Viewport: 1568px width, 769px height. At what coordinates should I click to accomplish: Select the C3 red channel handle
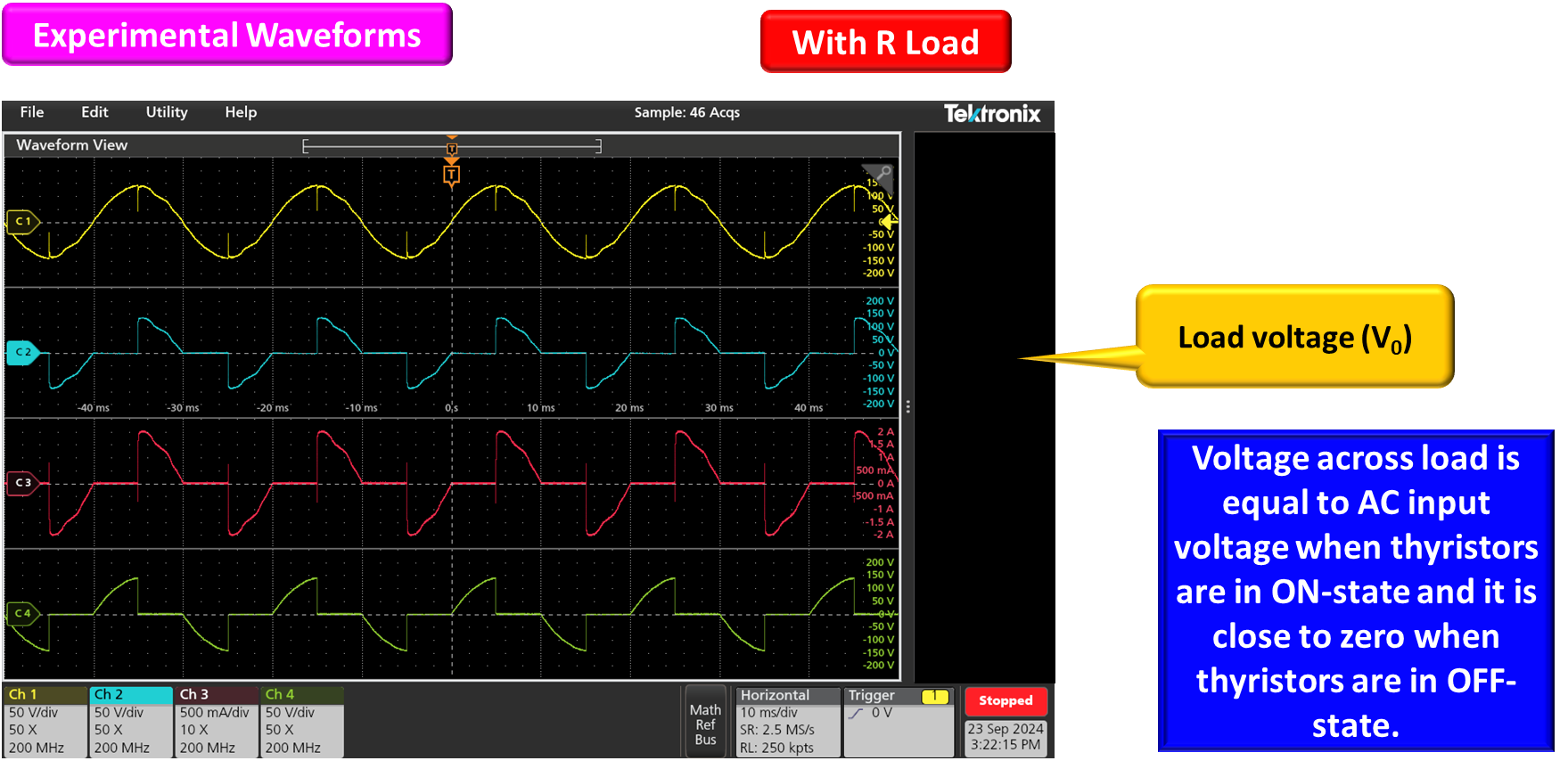22,483
